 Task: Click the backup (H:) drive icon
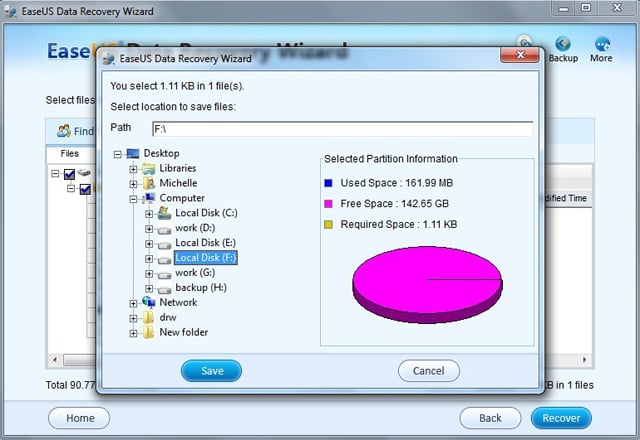click(164, 290)
